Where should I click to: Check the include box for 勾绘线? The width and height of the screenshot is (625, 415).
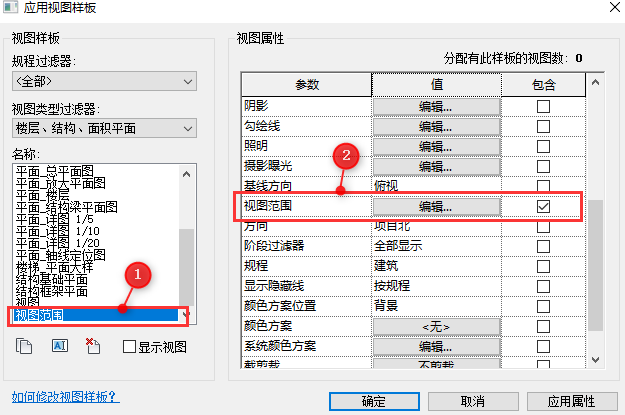(543, 126)
